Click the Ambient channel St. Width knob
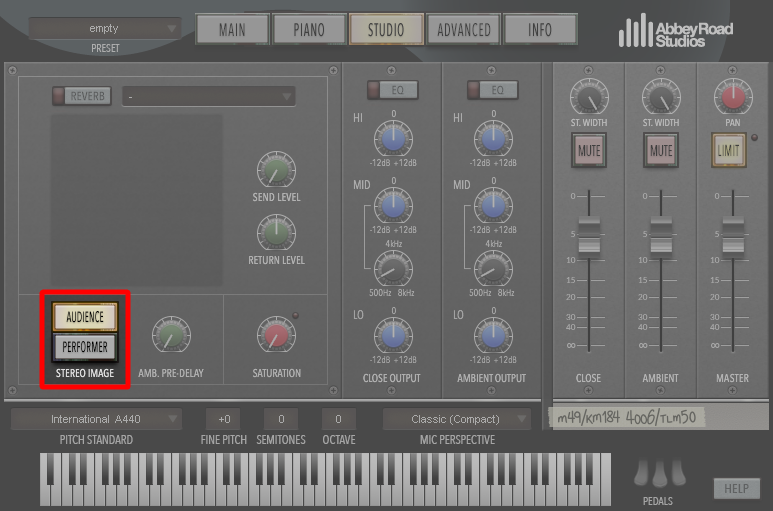The height and width of the screenshot is (511, 773). click(x=661, y=97)
